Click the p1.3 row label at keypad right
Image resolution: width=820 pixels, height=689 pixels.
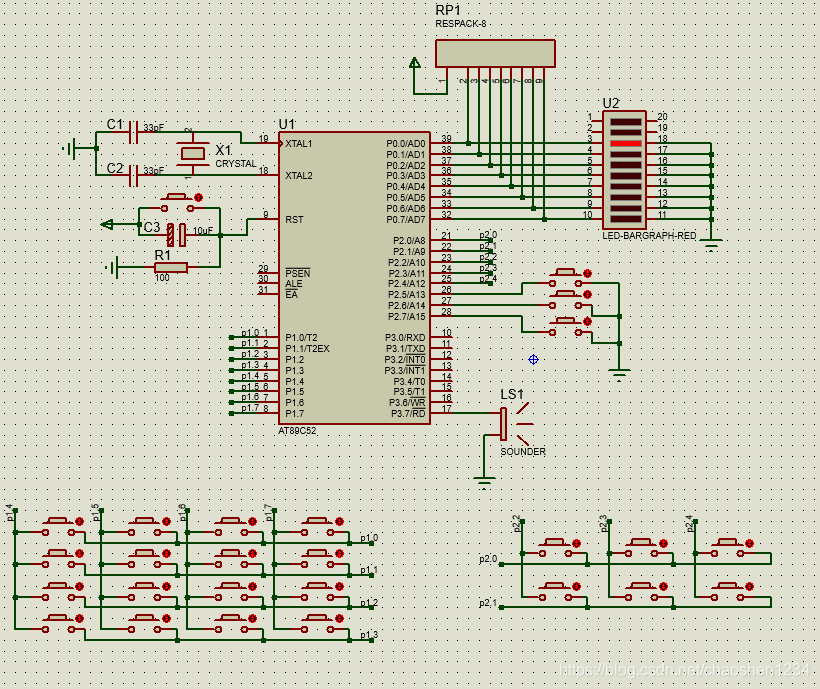[369, 635]
